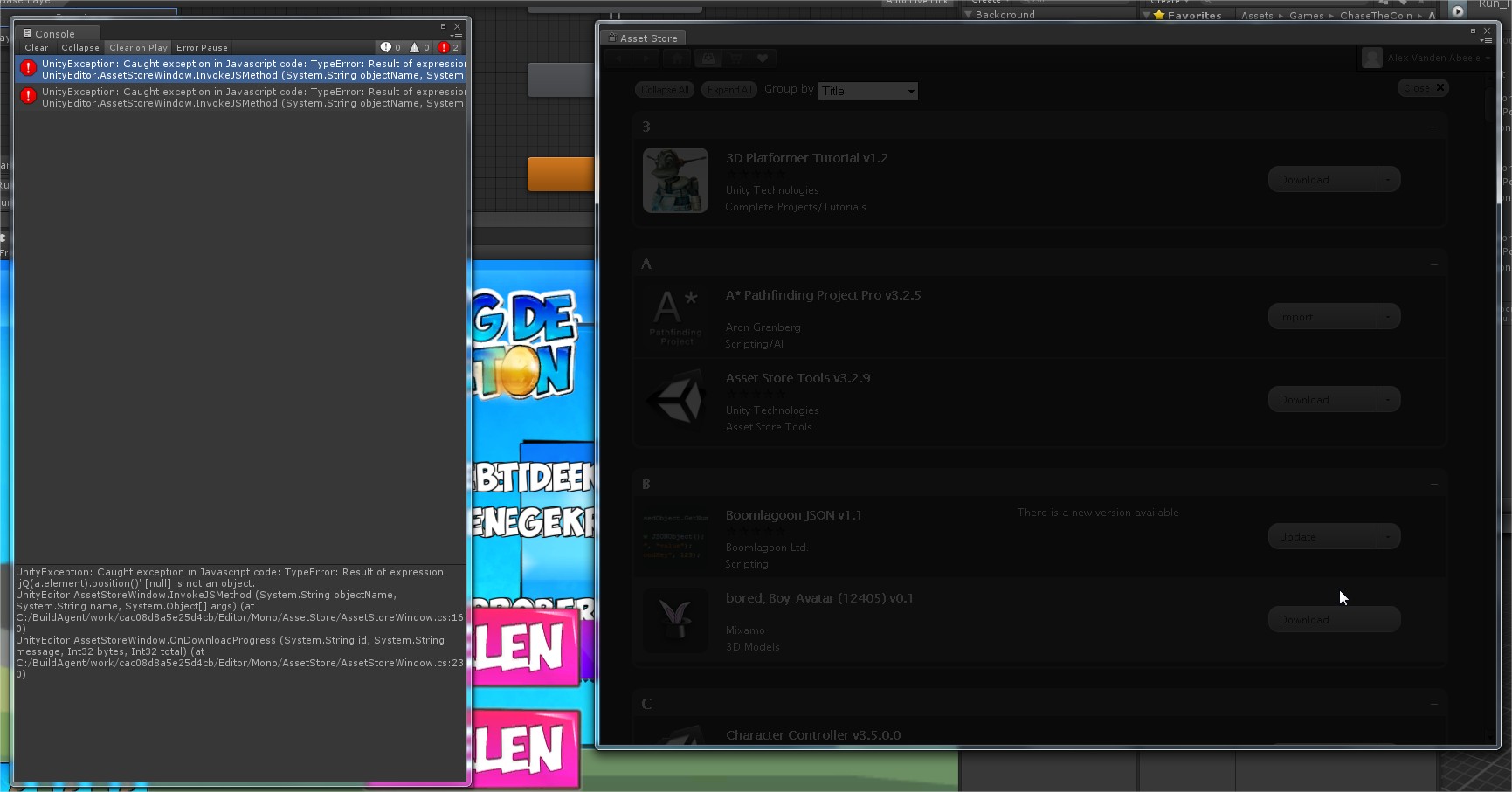This screenshot has width=1512, height=792.
Task: Collapse the 'A' asset group
Action: click(1433, 265)
